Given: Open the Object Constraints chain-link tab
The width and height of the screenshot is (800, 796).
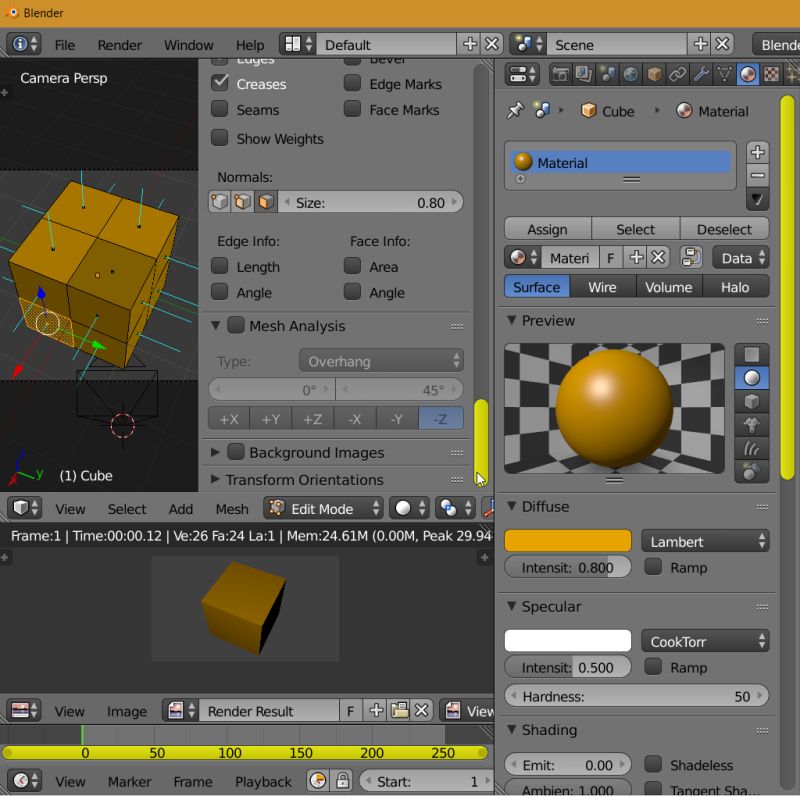Looking at the screenshot, I should pyautogui.click(x=676, y=74).
